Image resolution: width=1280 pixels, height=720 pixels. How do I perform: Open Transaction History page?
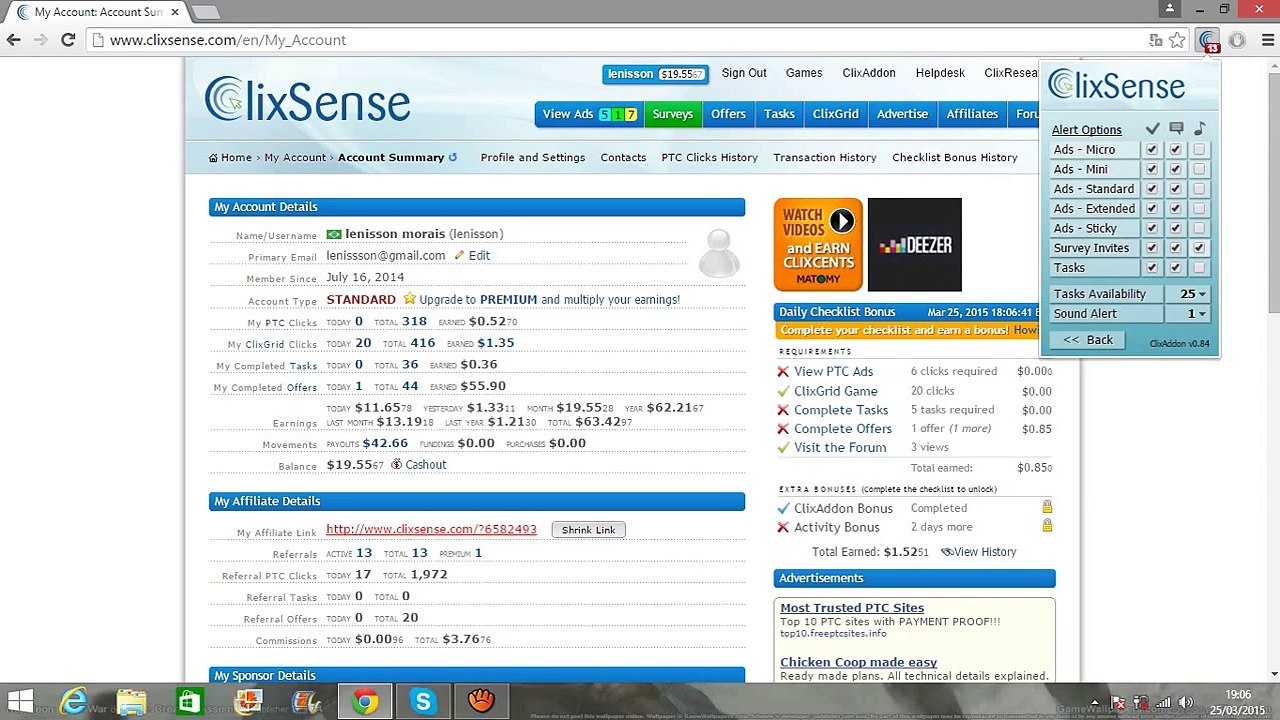(825, 157)
